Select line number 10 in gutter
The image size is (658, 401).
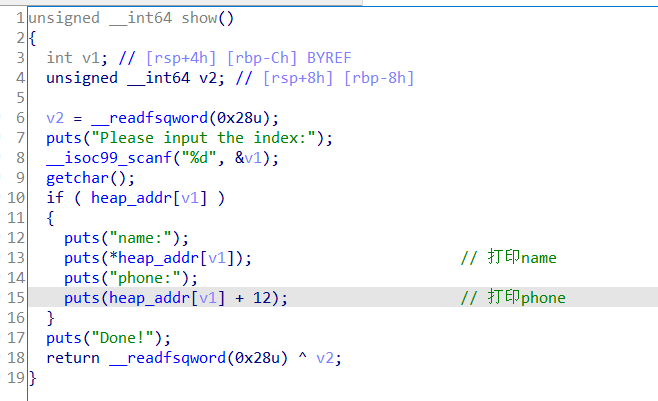(16, 198)
